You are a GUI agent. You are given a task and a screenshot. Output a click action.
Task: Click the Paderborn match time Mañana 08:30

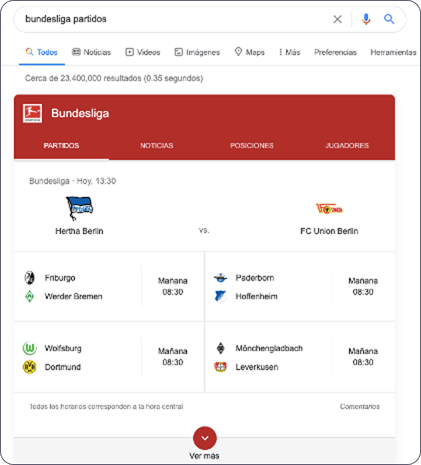click(363, 286)
